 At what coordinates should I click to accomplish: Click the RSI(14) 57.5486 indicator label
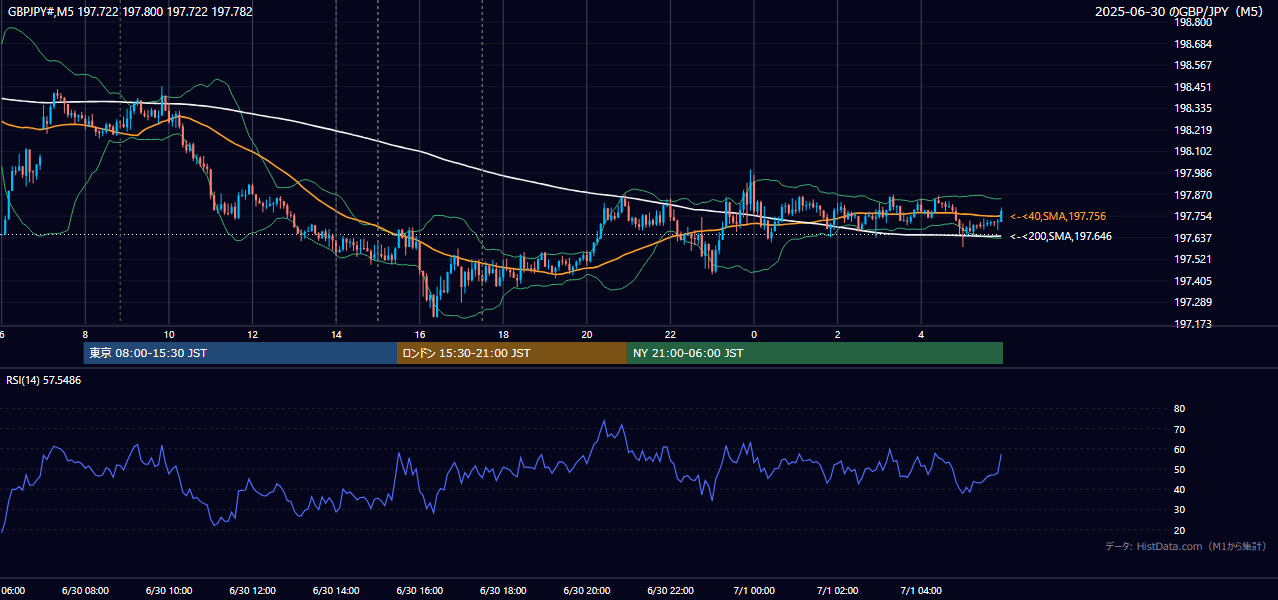tap(44, 381)
